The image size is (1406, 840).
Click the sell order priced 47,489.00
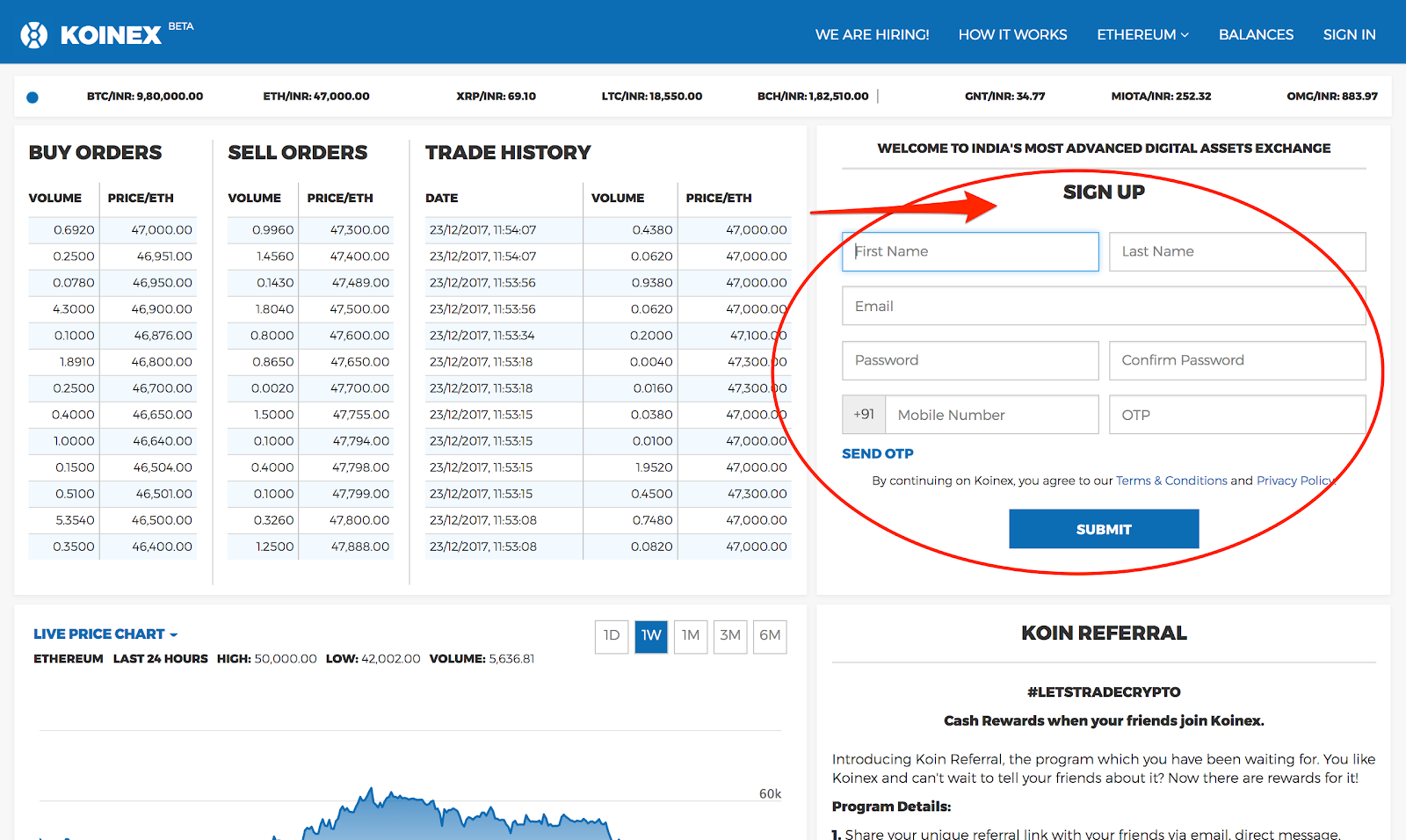[x=360, y=283]
